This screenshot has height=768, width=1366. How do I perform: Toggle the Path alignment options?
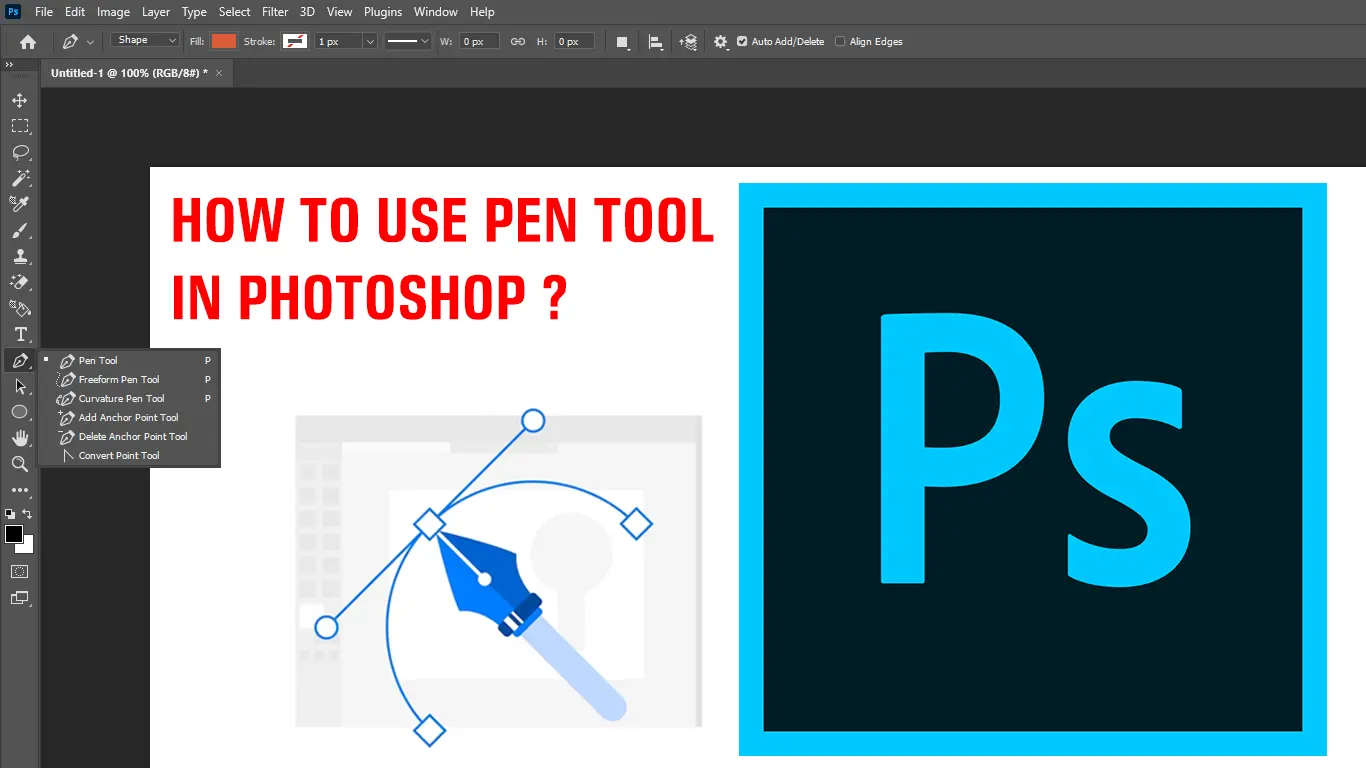pos(656,41)
